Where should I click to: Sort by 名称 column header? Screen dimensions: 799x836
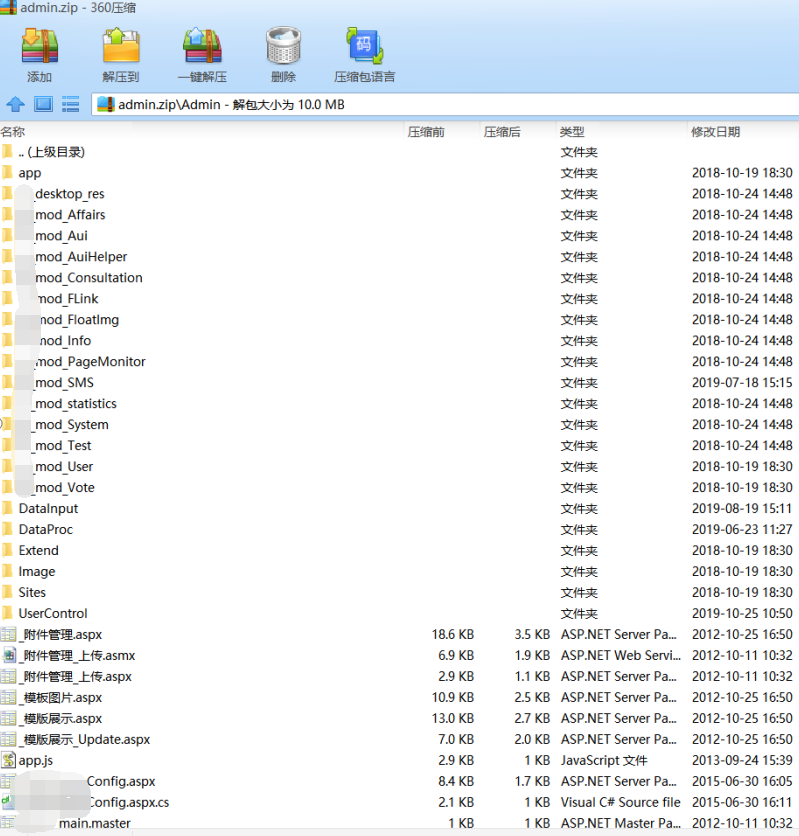coord(12,132)
